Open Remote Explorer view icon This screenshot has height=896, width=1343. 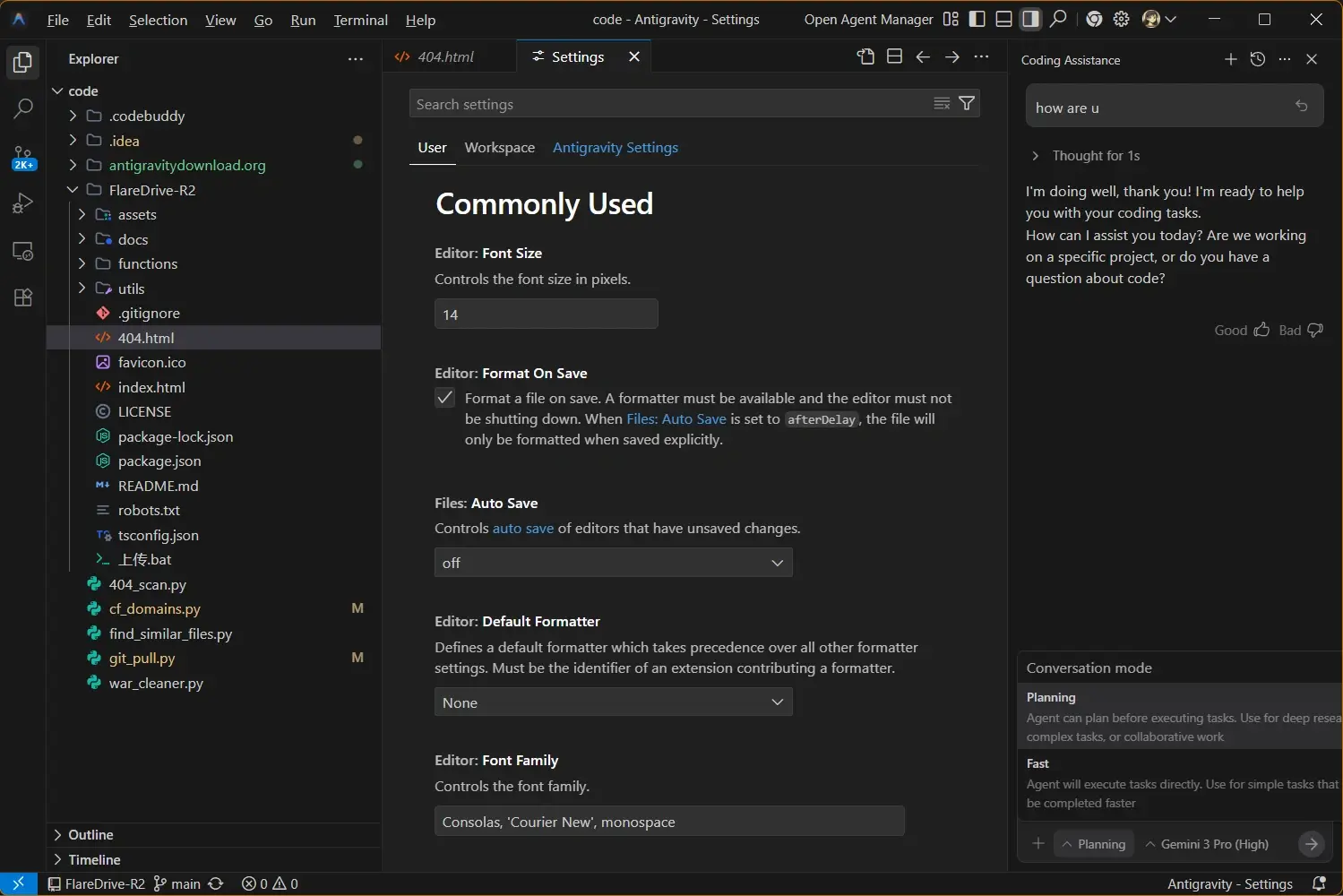(x=23, y=251)
